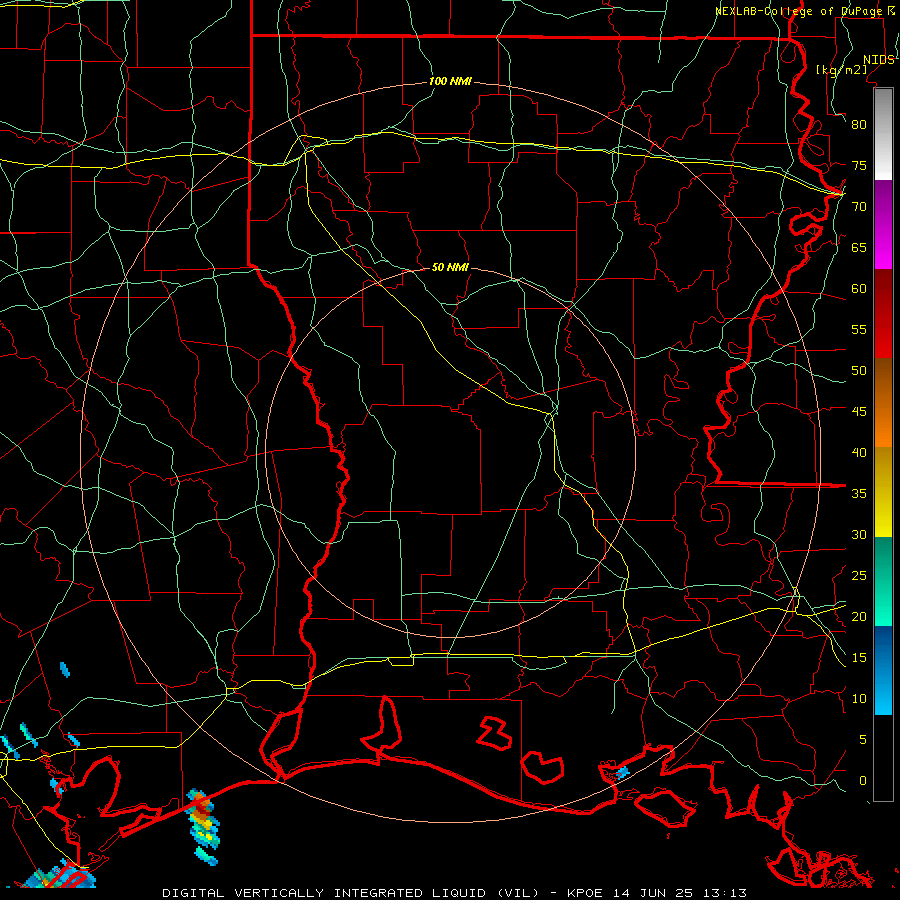Click the 0 value on the scale
The image size is (900, 900).
[863, 781]
